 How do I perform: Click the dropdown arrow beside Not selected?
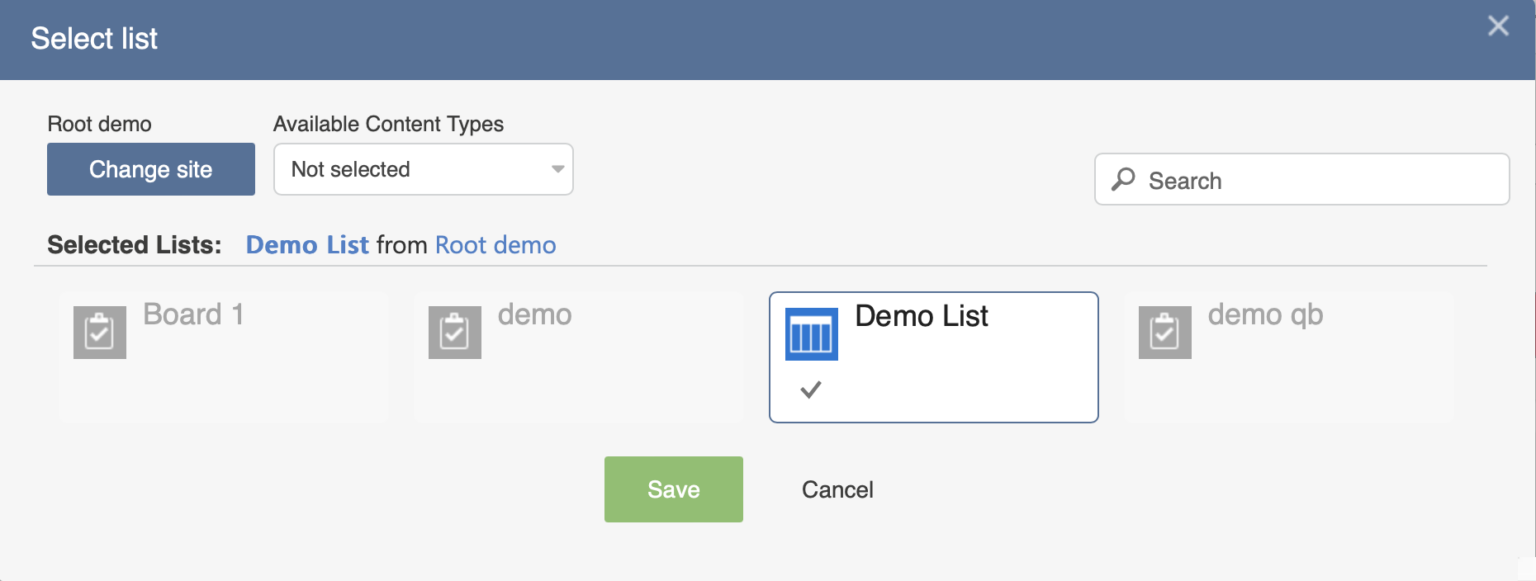click(x=558, y=169)
